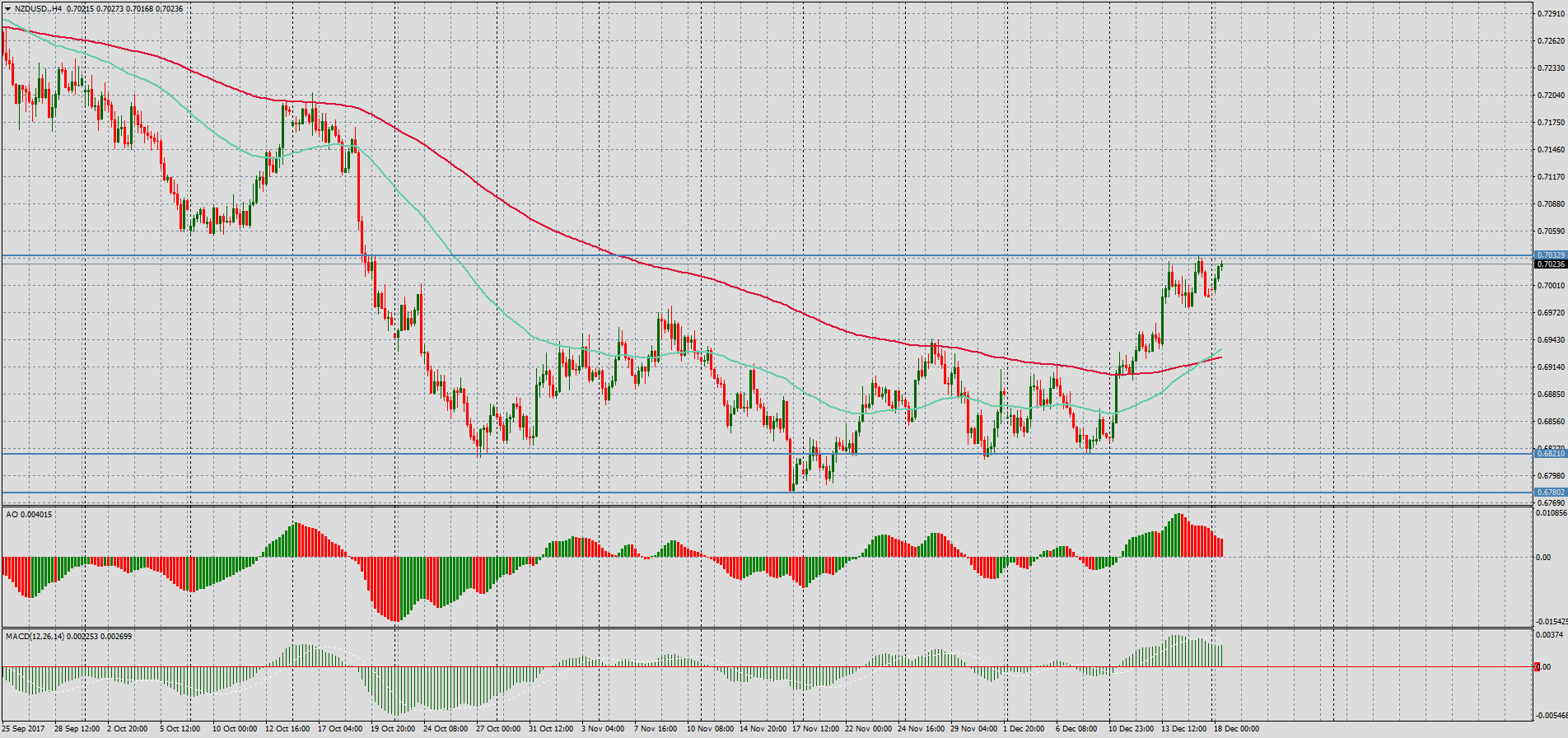Click the divider between price chart and AO panel
Viewport: 1568px width, 738px height.
pyautogui.click(x=766, y=506)
